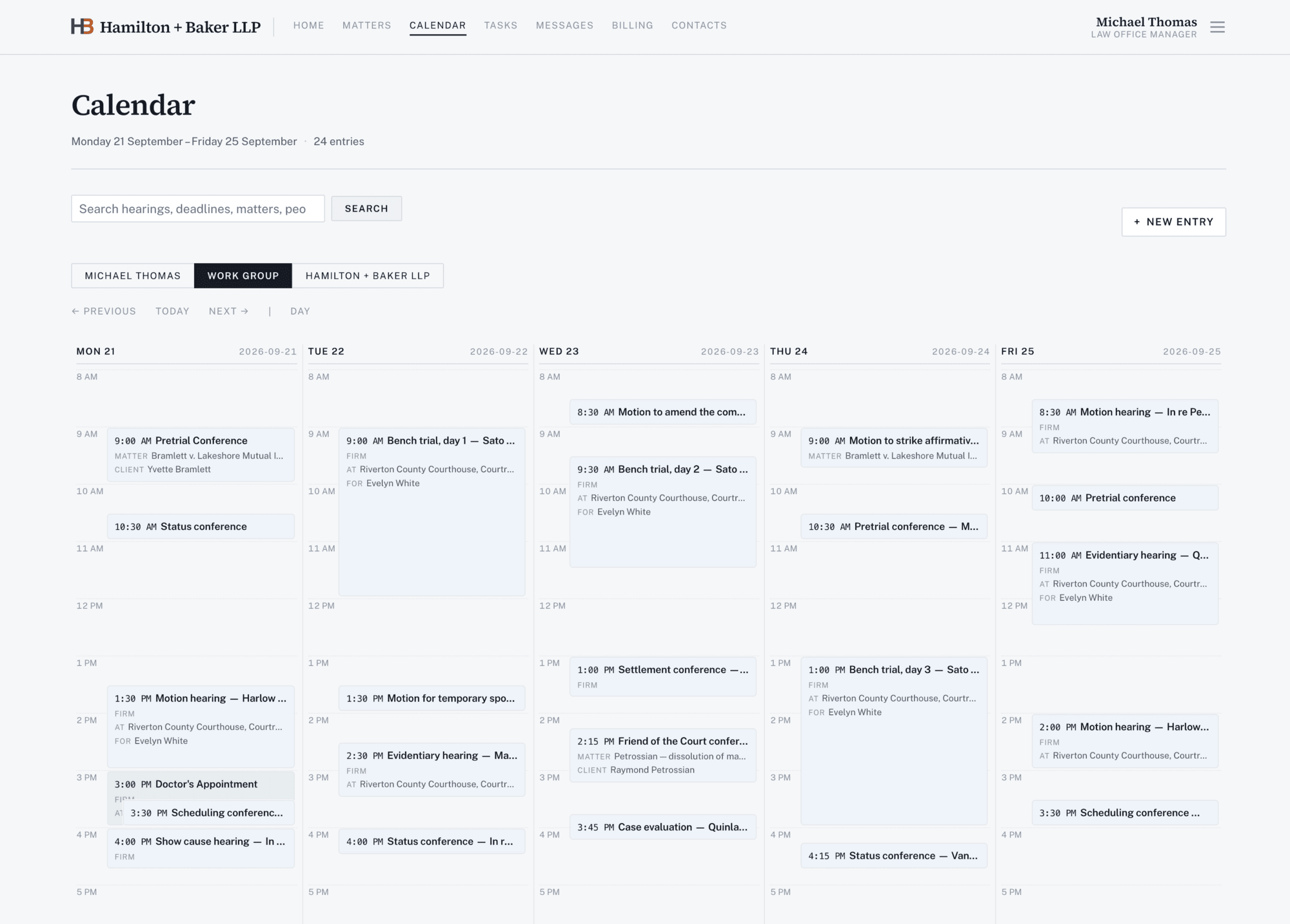Open the 4:00 PM Show cause hearing entry
The width and height of the screenshot is (1290, 924).
tap(201, 848)
